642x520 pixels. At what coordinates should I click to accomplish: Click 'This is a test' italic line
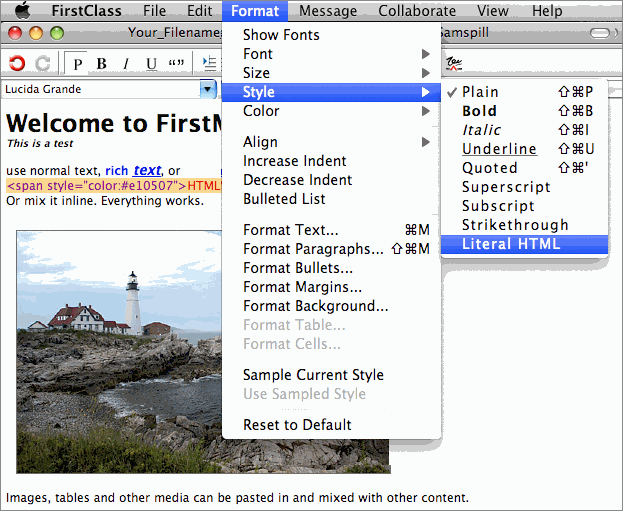[x=40, y=143]
